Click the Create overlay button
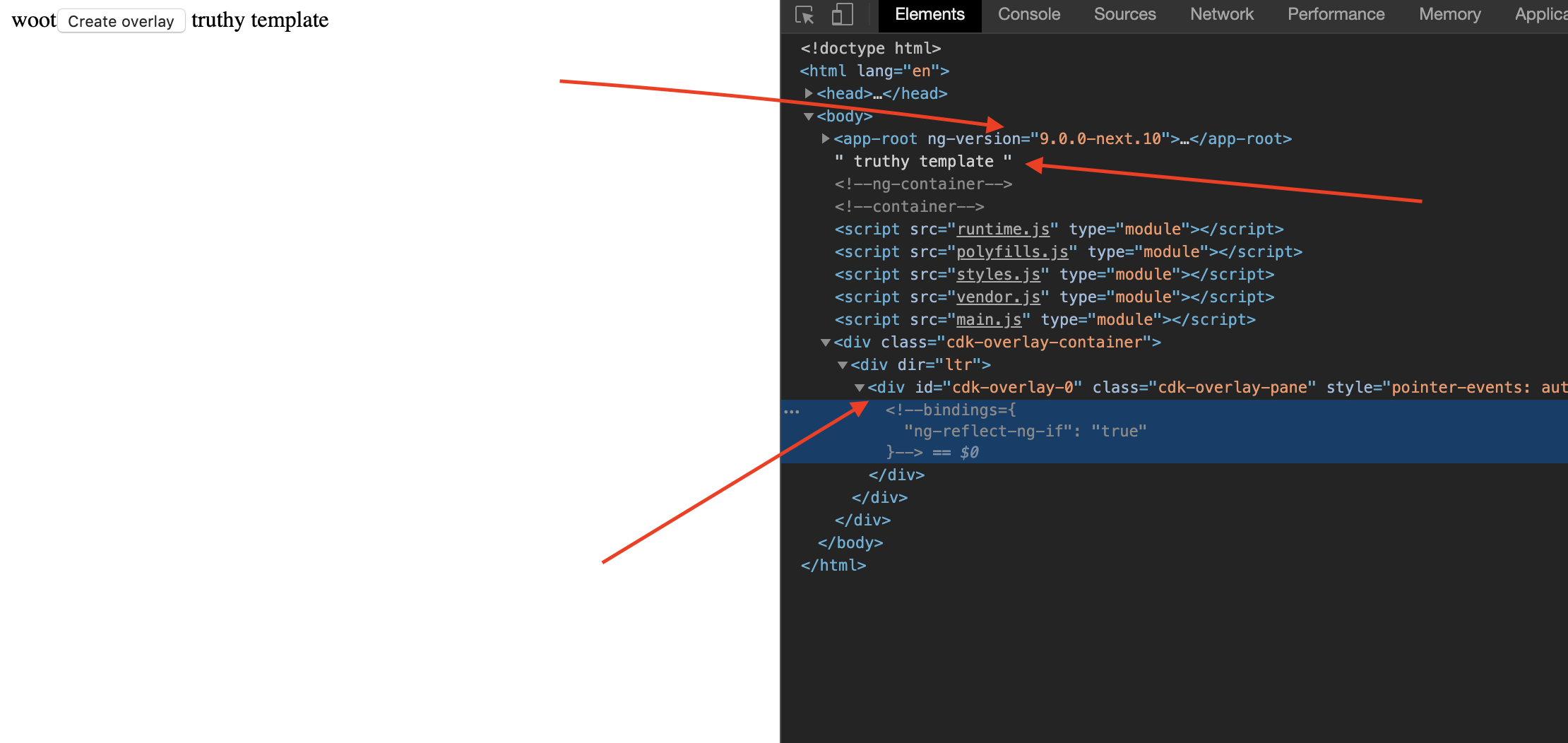 [121, 21]
